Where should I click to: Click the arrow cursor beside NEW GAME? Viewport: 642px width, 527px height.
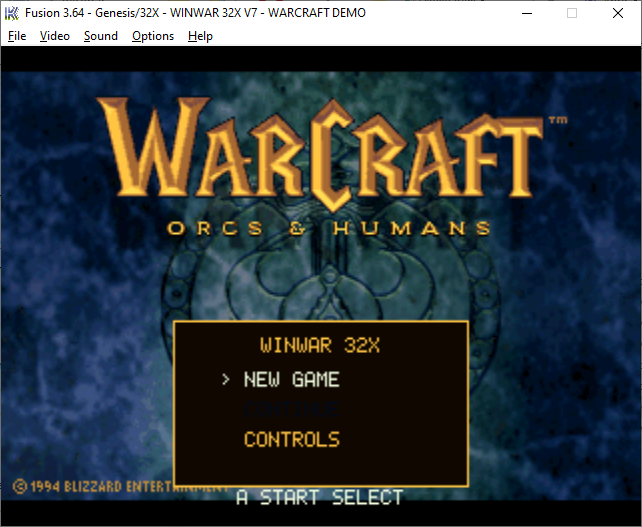226,380
